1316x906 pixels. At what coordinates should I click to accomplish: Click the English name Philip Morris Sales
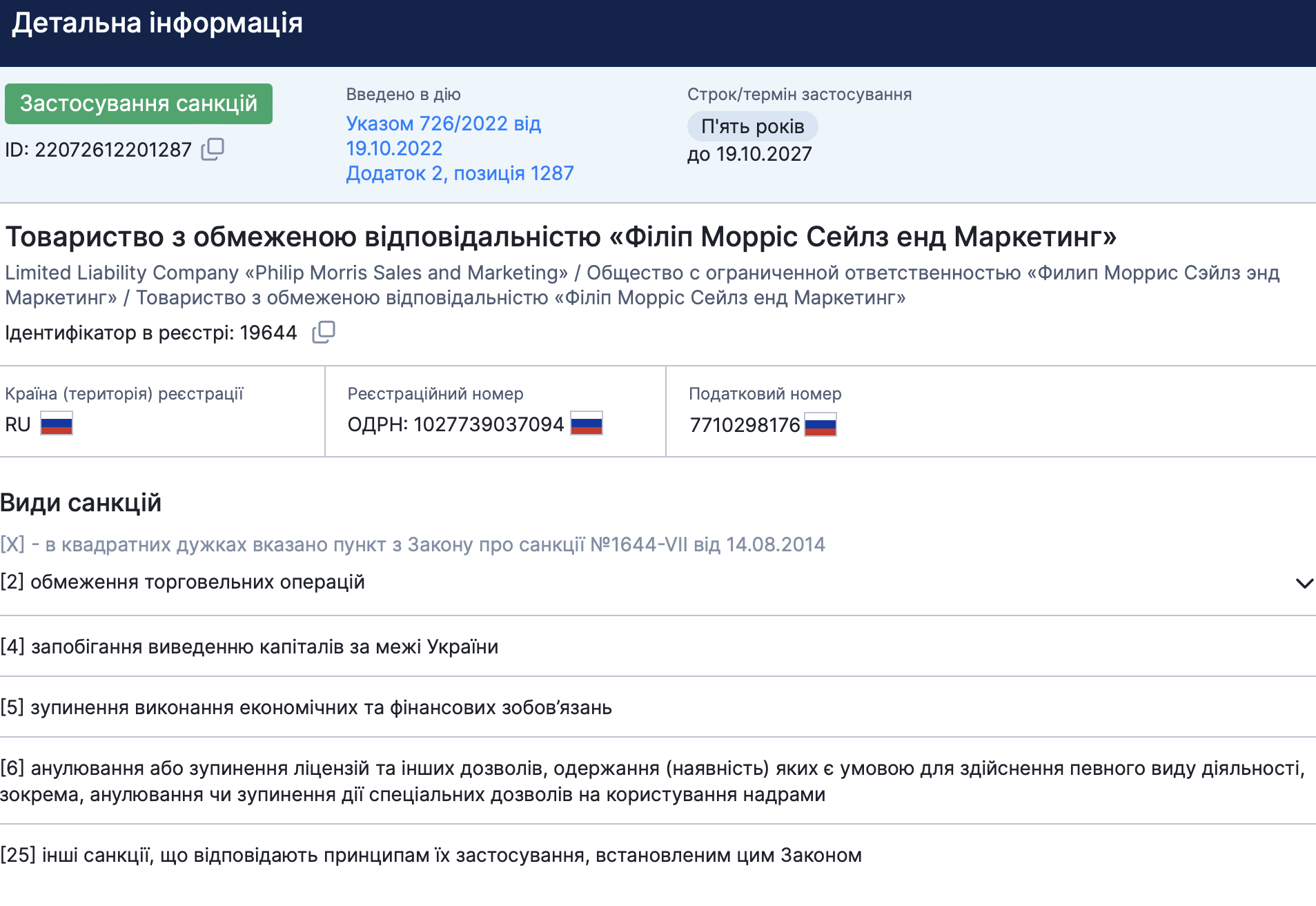tap(286, 273)
